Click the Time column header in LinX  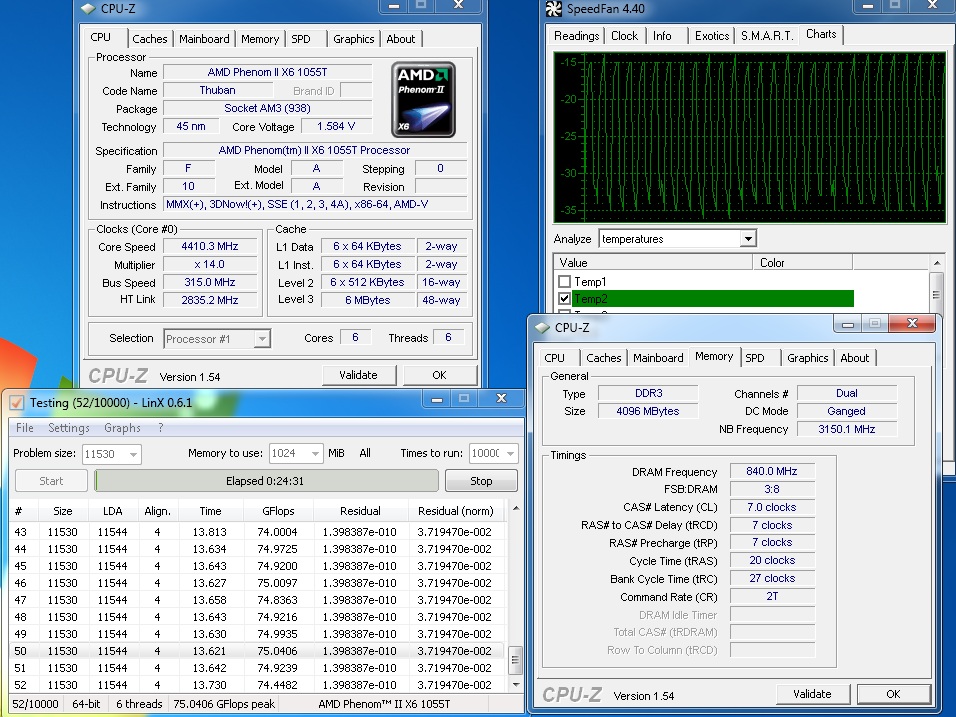tap(210, 511)
